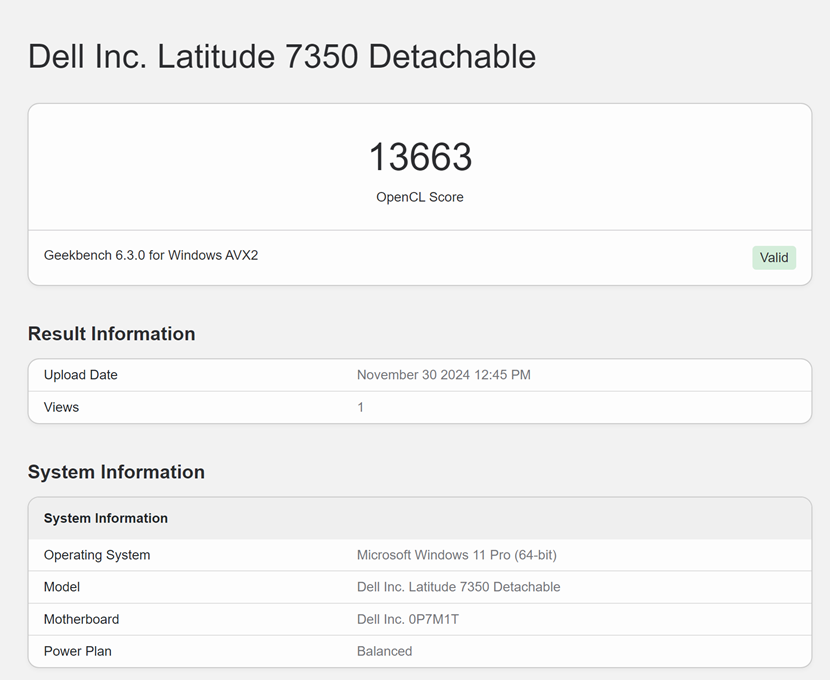Image resolution: width=830 pixels, height=680 pixels.
Task: Click the Microsoft Windows 11 Pro (64-bit) value
Action: click(x=457, y=555)
